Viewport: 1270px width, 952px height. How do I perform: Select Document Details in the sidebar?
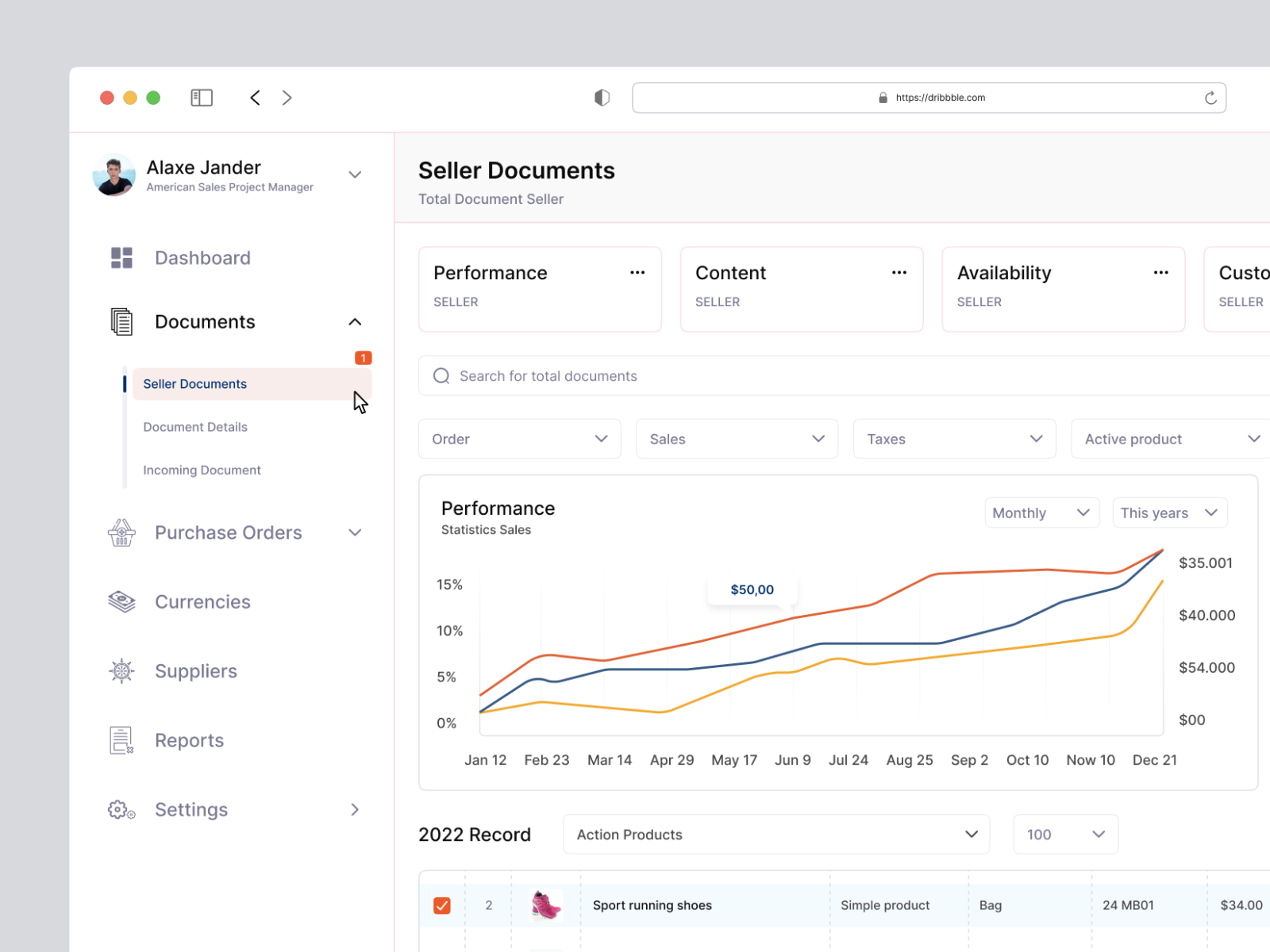click(x=194, y=427)
